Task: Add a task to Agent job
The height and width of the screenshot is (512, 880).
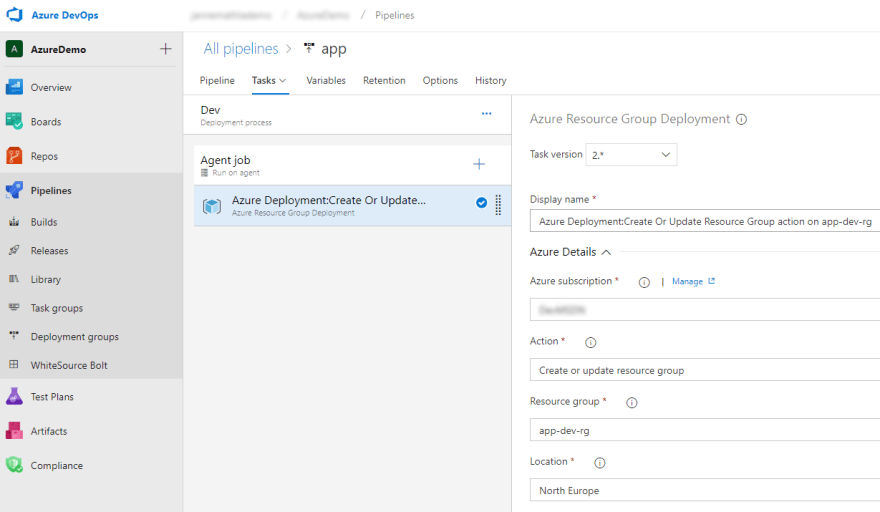Action: pos(479,164)
